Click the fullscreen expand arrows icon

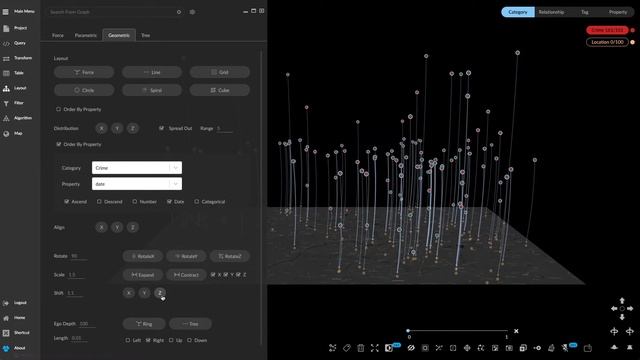[x=374, y=348]
